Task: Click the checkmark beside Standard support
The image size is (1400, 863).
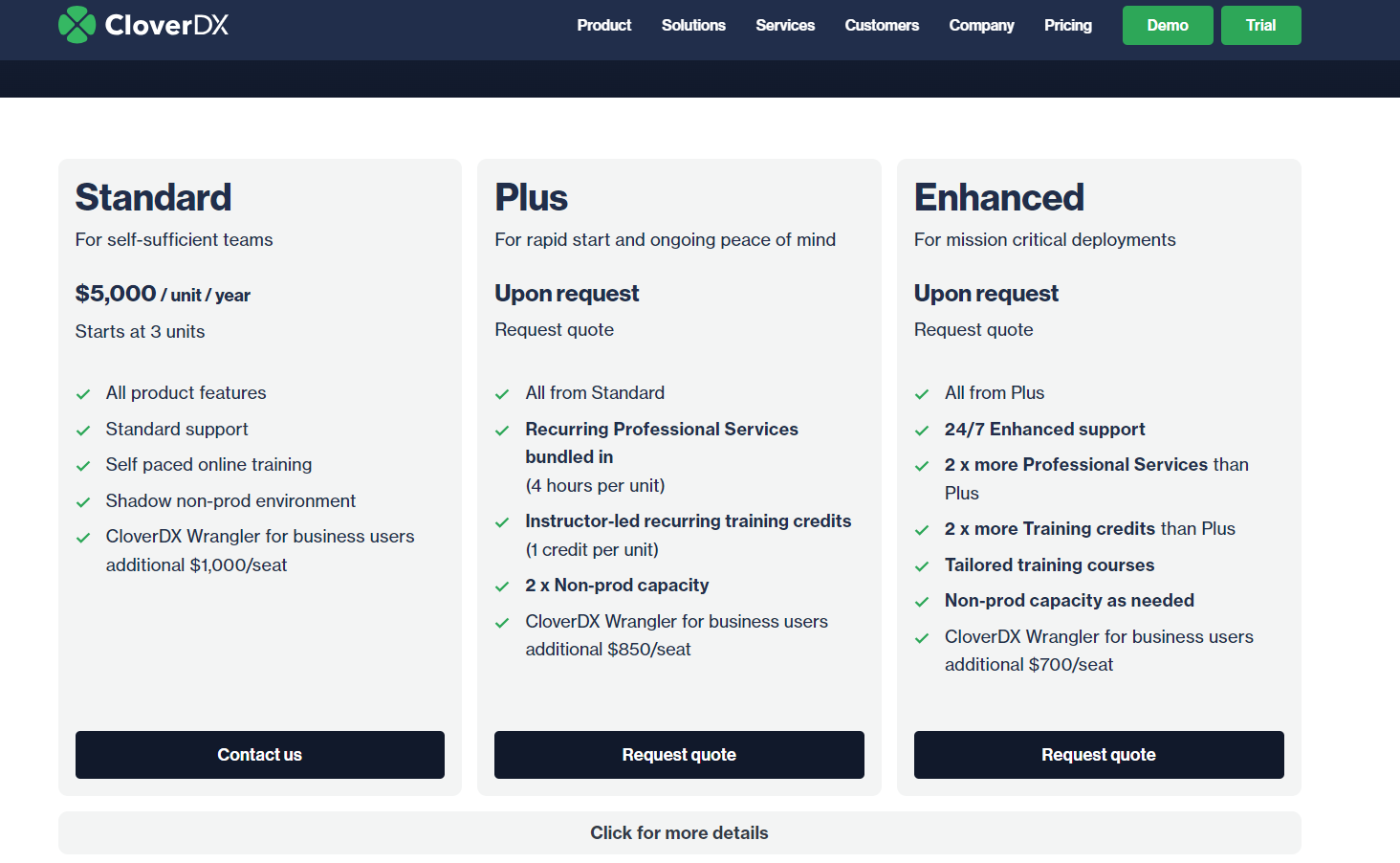Action: (x=83, y=430)
